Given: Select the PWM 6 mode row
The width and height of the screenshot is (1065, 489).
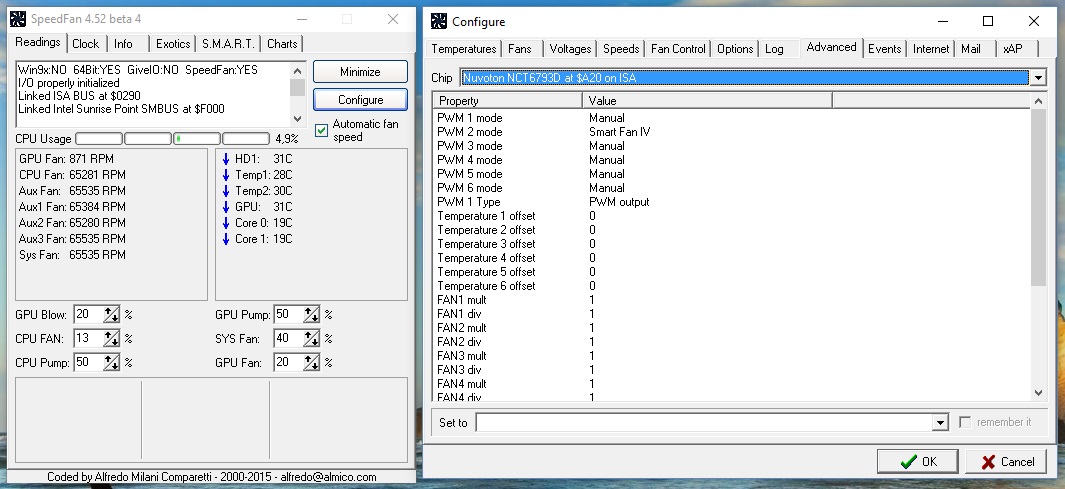Looking at the screenshot, I should tap(732, 188).
